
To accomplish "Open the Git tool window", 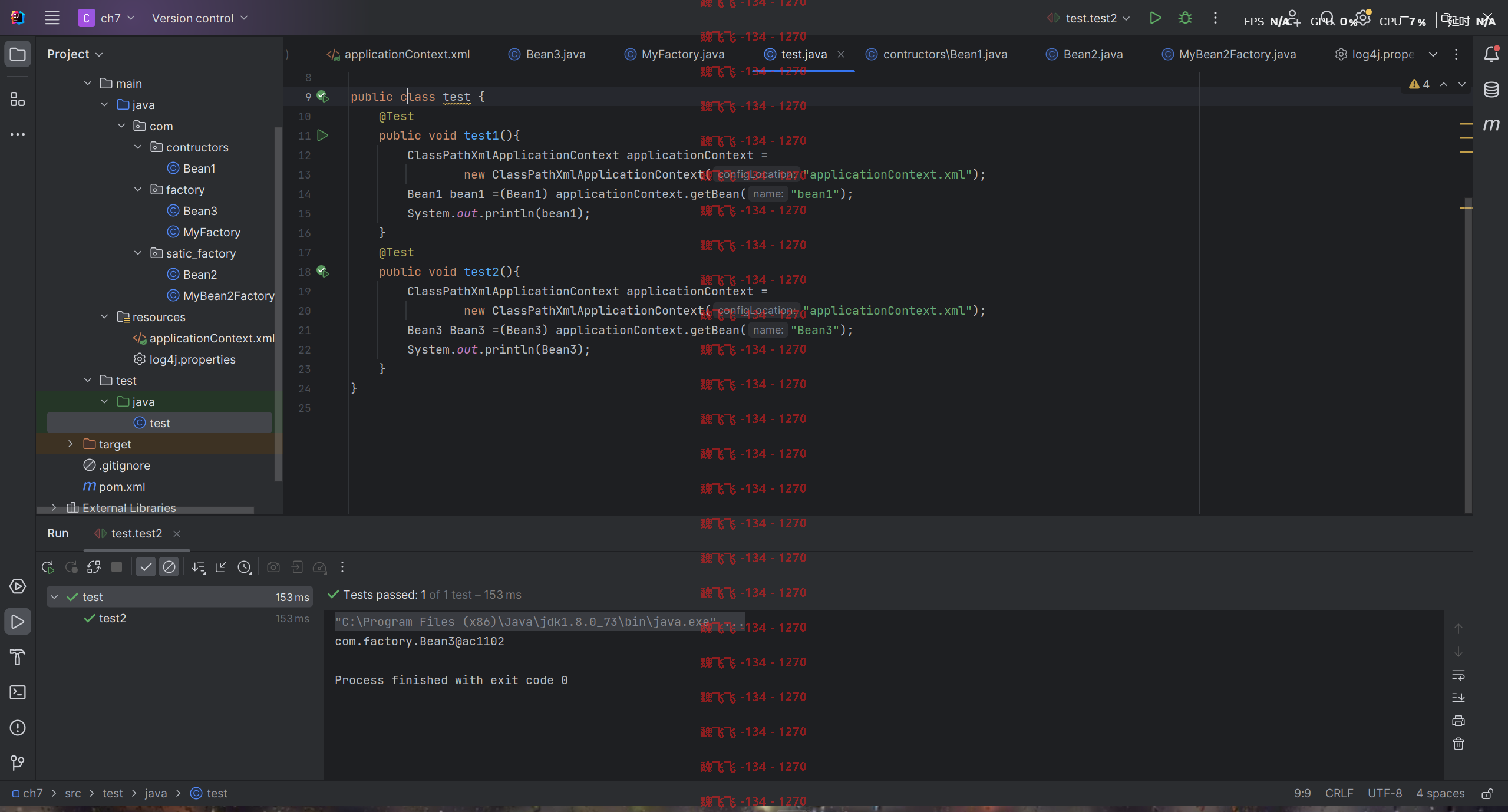I will point(18,763).
